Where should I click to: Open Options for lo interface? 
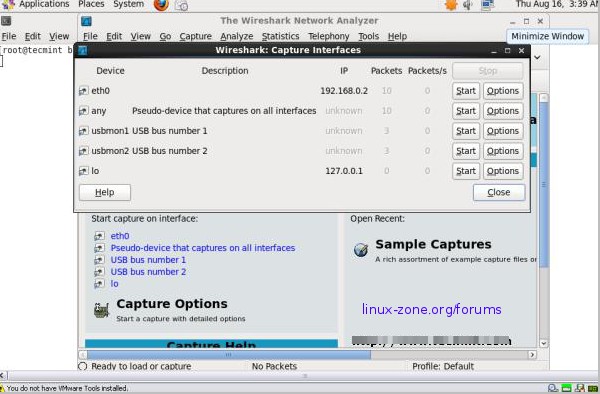tap(503, 171)
